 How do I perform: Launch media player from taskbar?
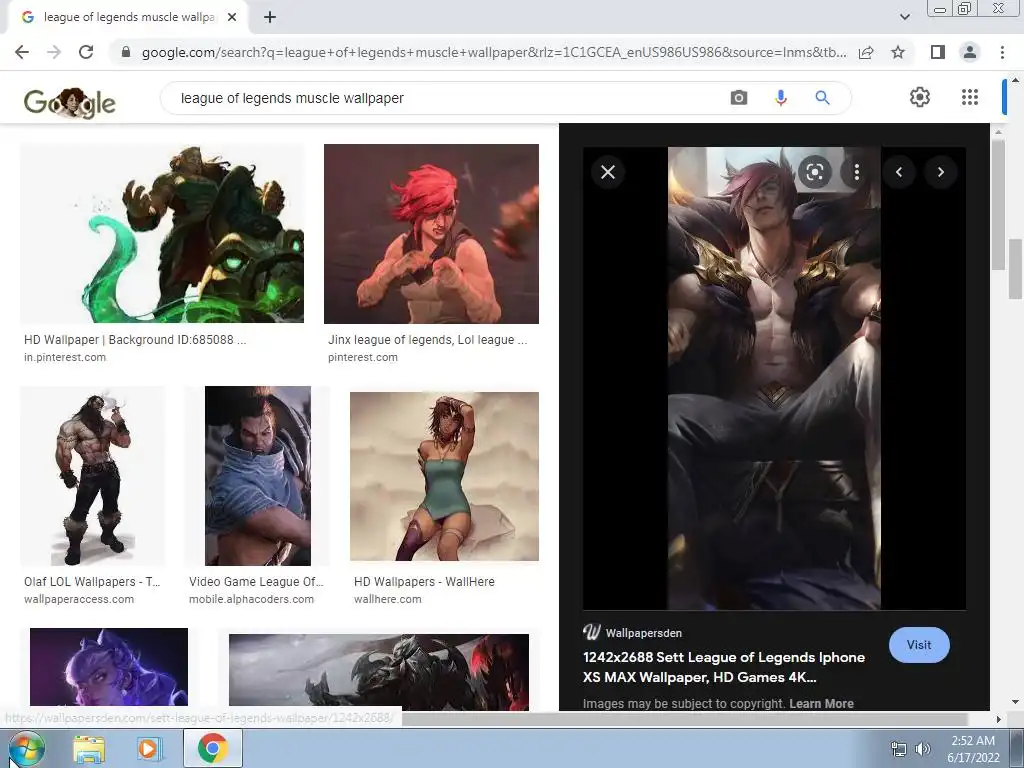click(x=149, y=749)
